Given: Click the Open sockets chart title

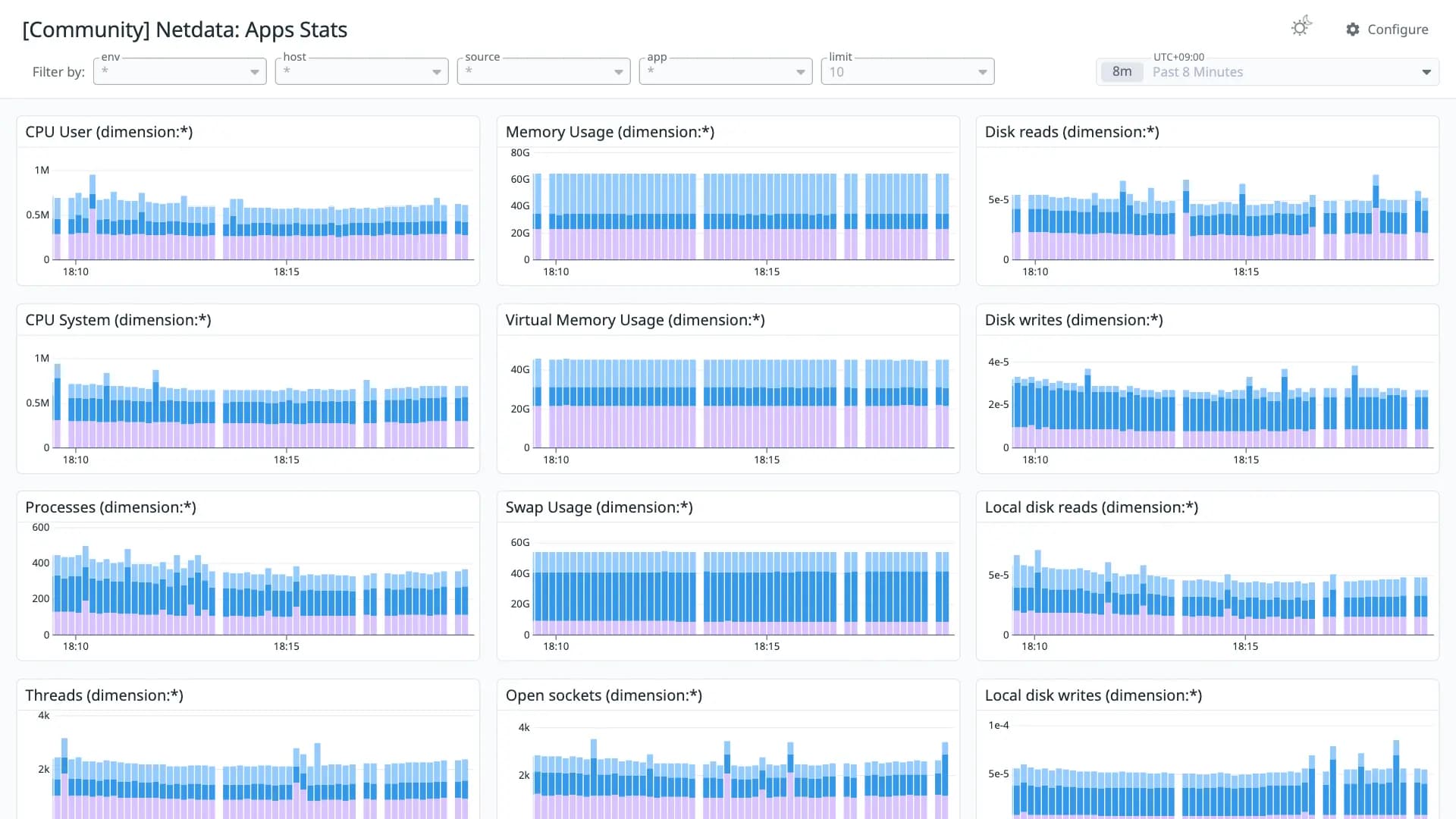Looking at the screenshot, I should coord(604,695).
